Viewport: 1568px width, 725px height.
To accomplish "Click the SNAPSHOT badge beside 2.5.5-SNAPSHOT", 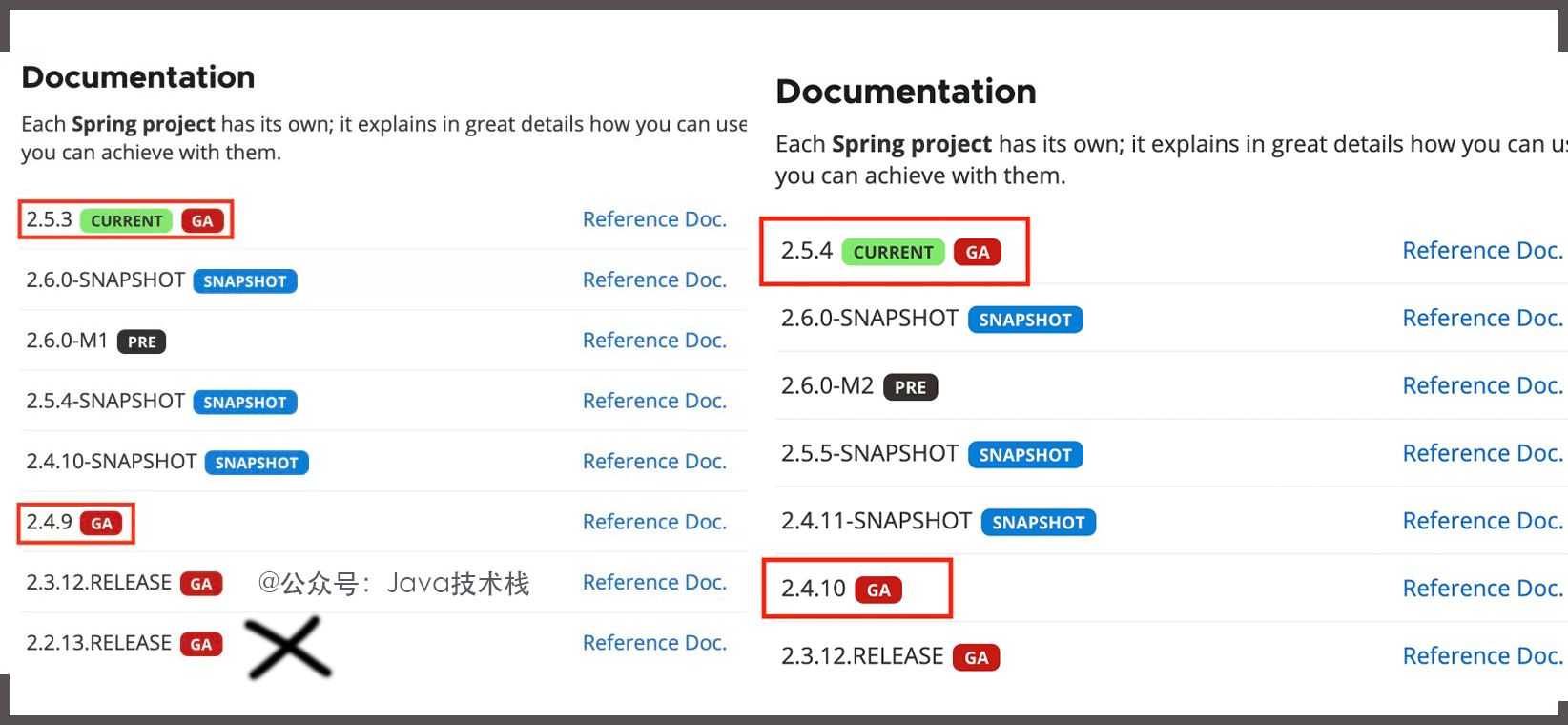I will pos(1025,455).
